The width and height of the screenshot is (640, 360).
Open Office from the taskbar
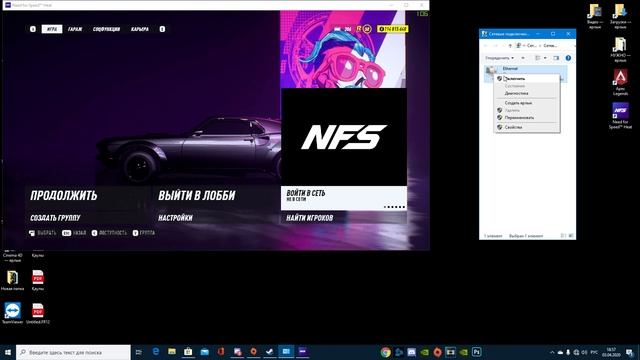(x=221, y=351)
